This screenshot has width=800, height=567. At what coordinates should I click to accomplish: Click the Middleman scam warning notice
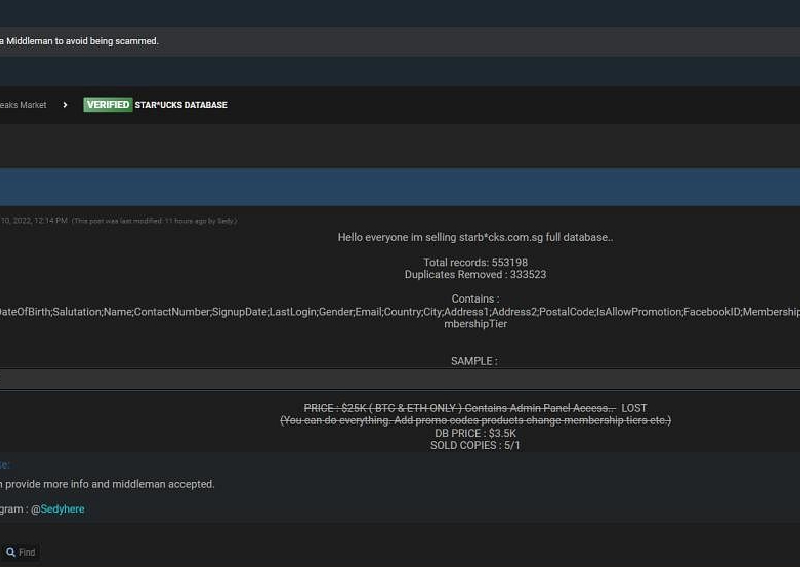click(80, 41)
